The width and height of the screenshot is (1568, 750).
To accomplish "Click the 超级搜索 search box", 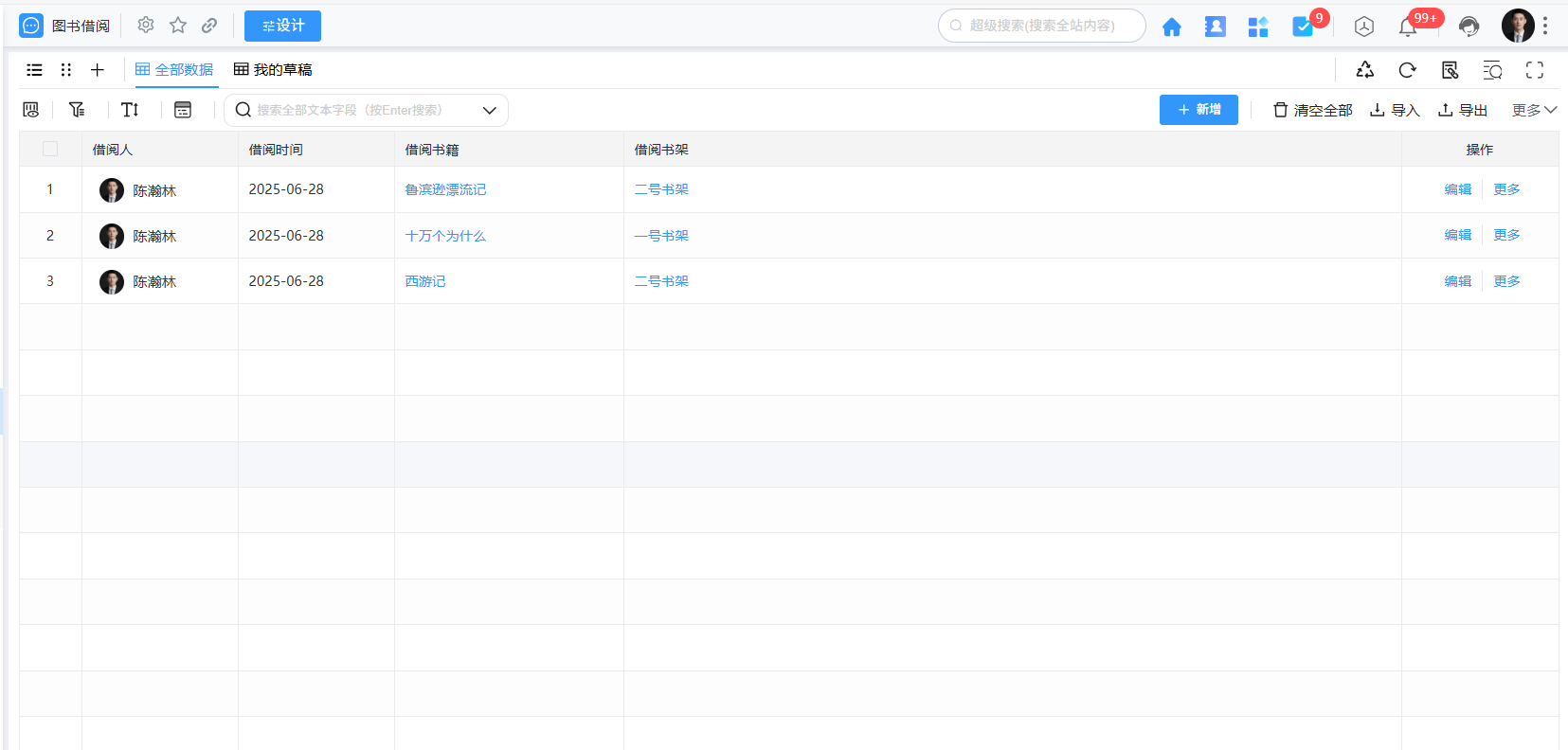I will [1041, 26].
